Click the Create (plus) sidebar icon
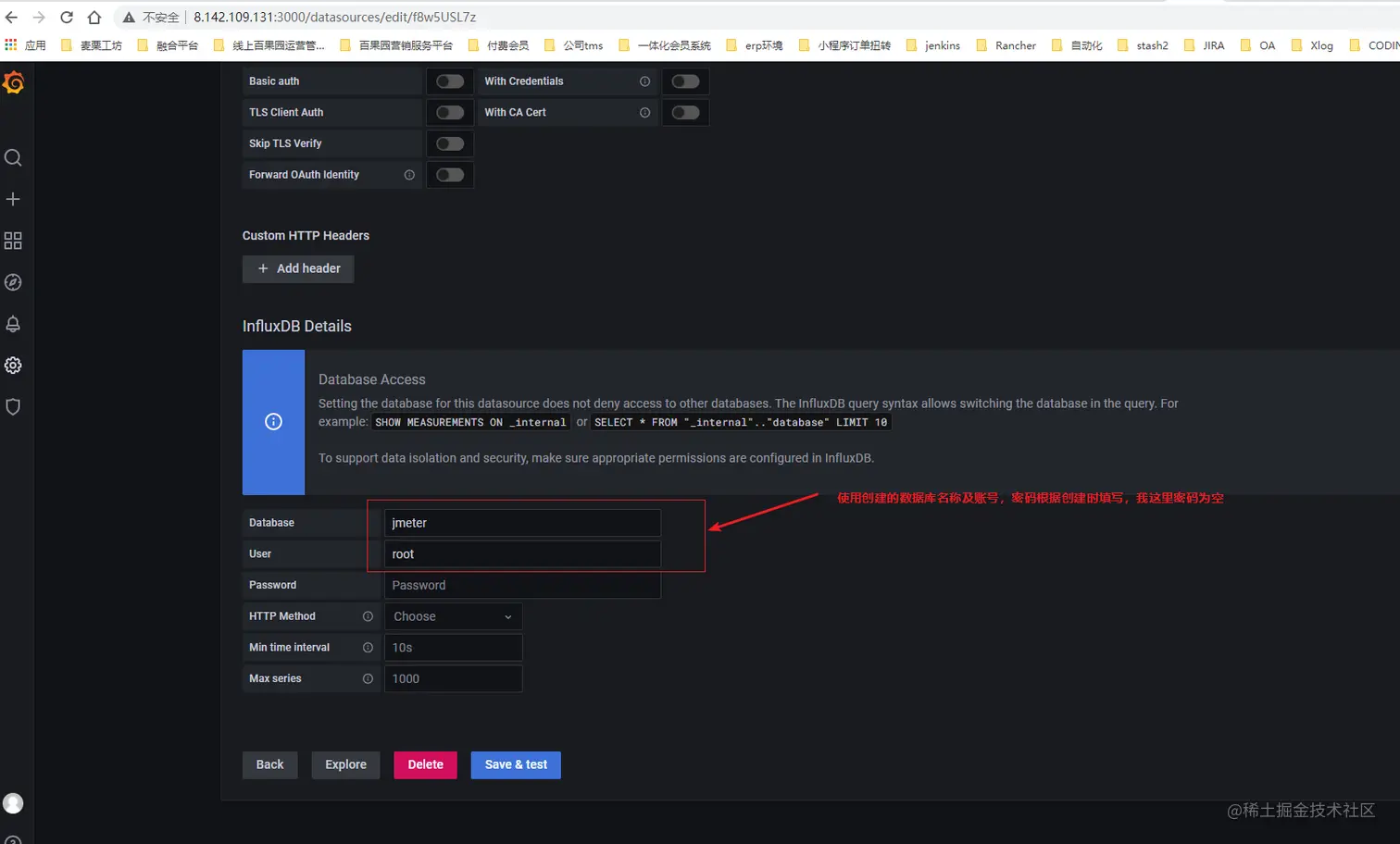 point(14,199)
